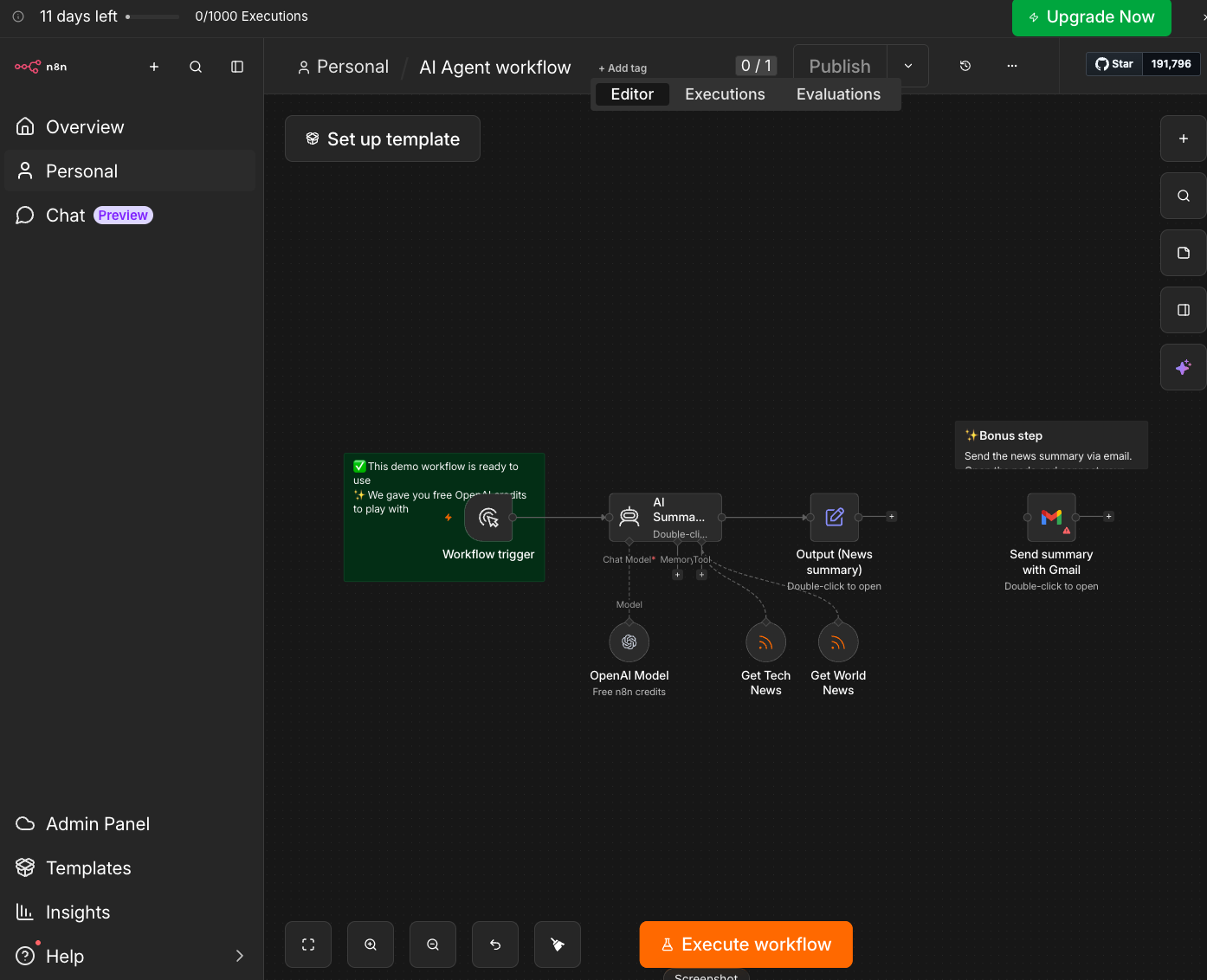Expand the Help menu
This screenshot has height=980, width=1207.
130,957
